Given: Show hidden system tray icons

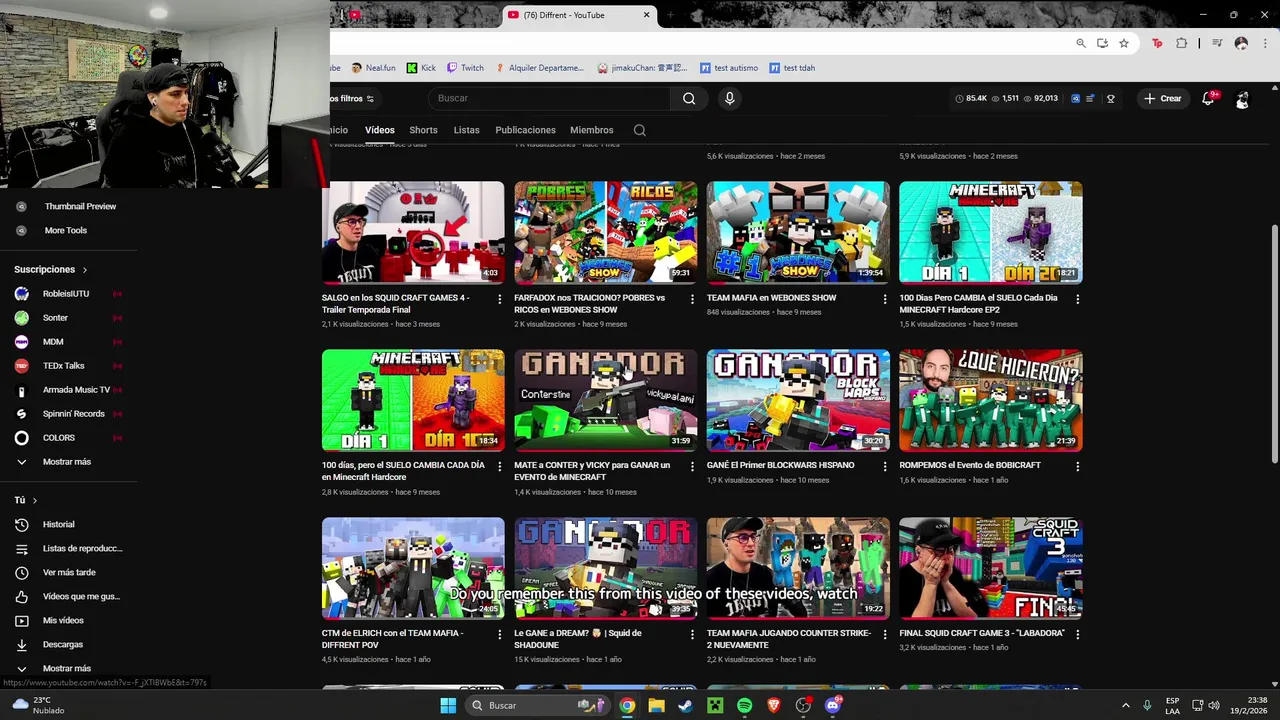Looking at the screenshot, I should point(1125,705).
